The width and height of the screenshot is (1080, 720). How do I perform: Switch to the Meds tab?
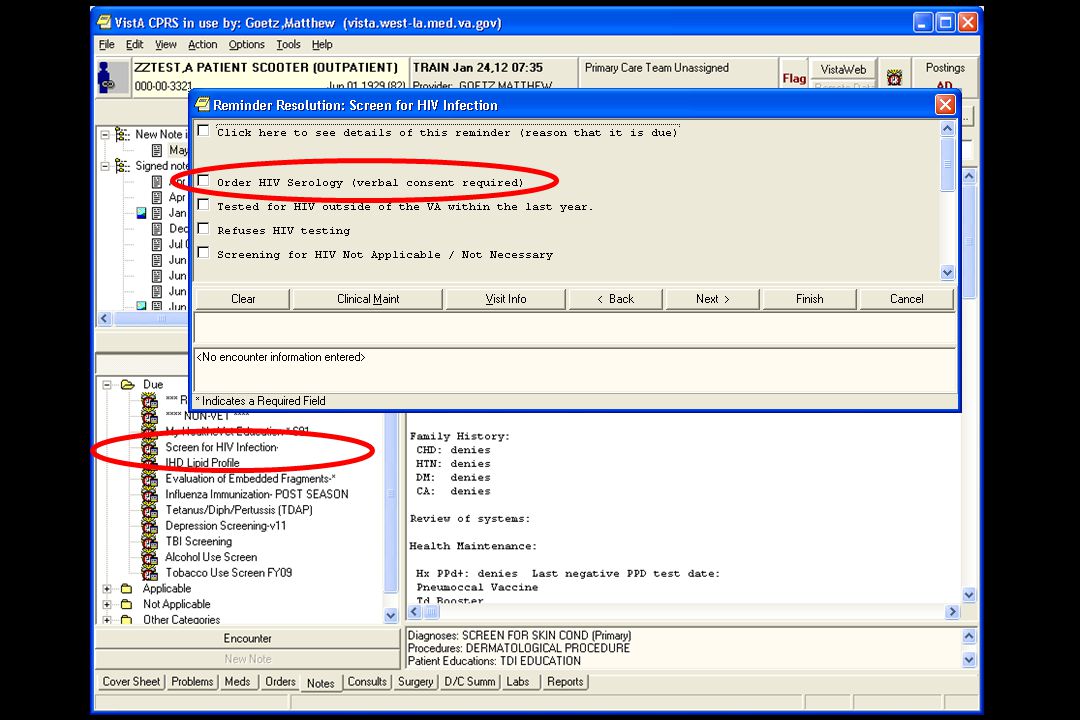click(x=238, y=681)
